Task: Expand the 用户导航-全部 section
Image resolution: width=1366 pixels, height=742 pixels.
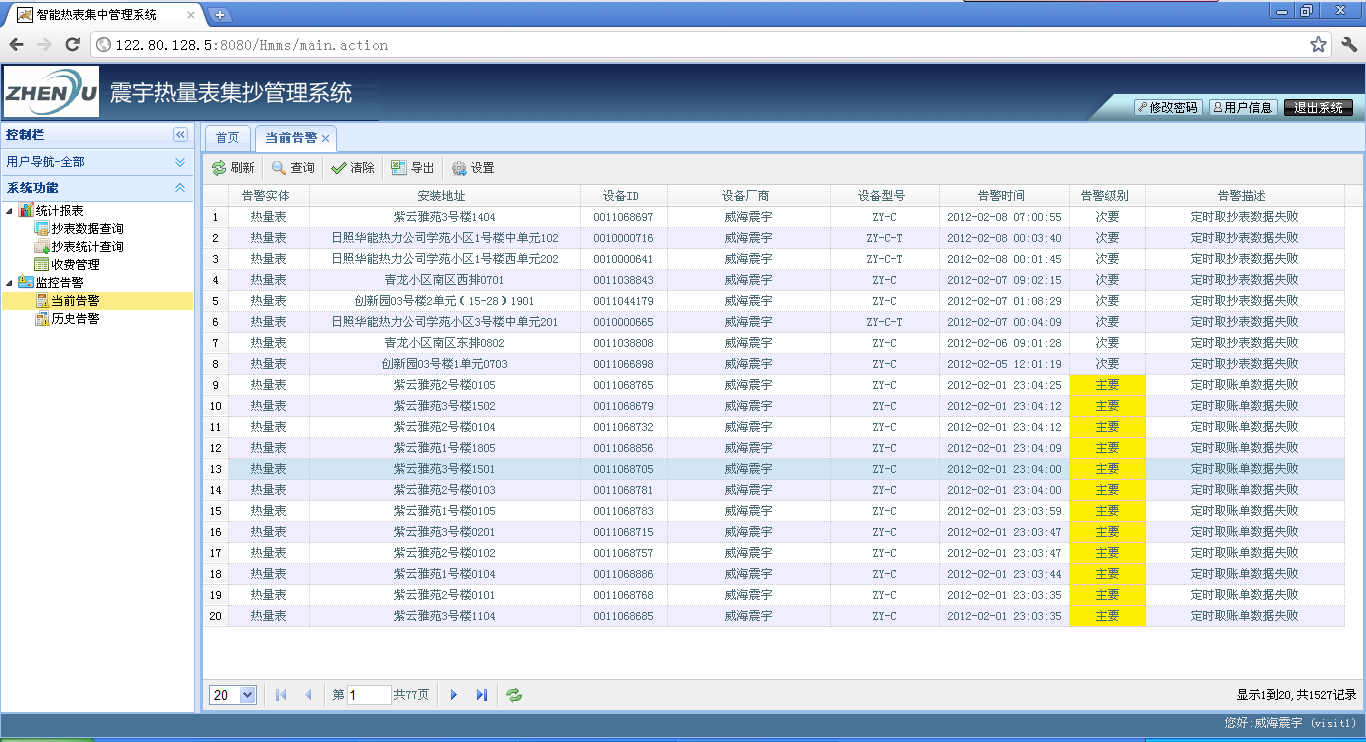Action: [180, 162]
